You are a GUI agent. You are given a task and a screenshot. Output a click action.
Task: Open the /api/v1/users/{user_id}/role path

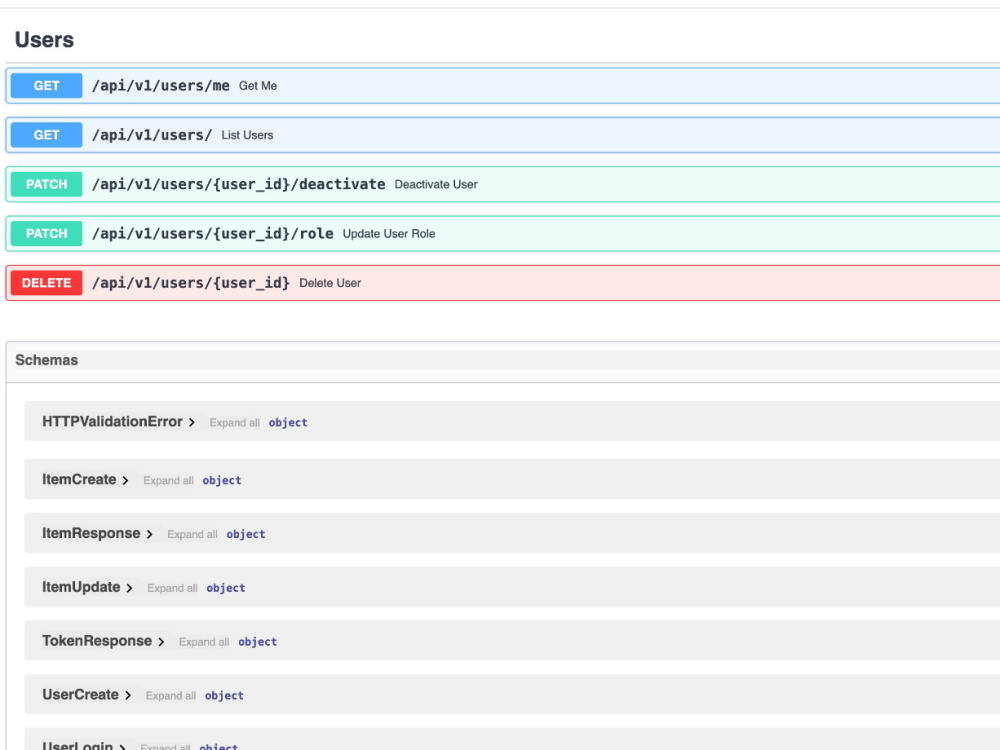pos(212,233)
